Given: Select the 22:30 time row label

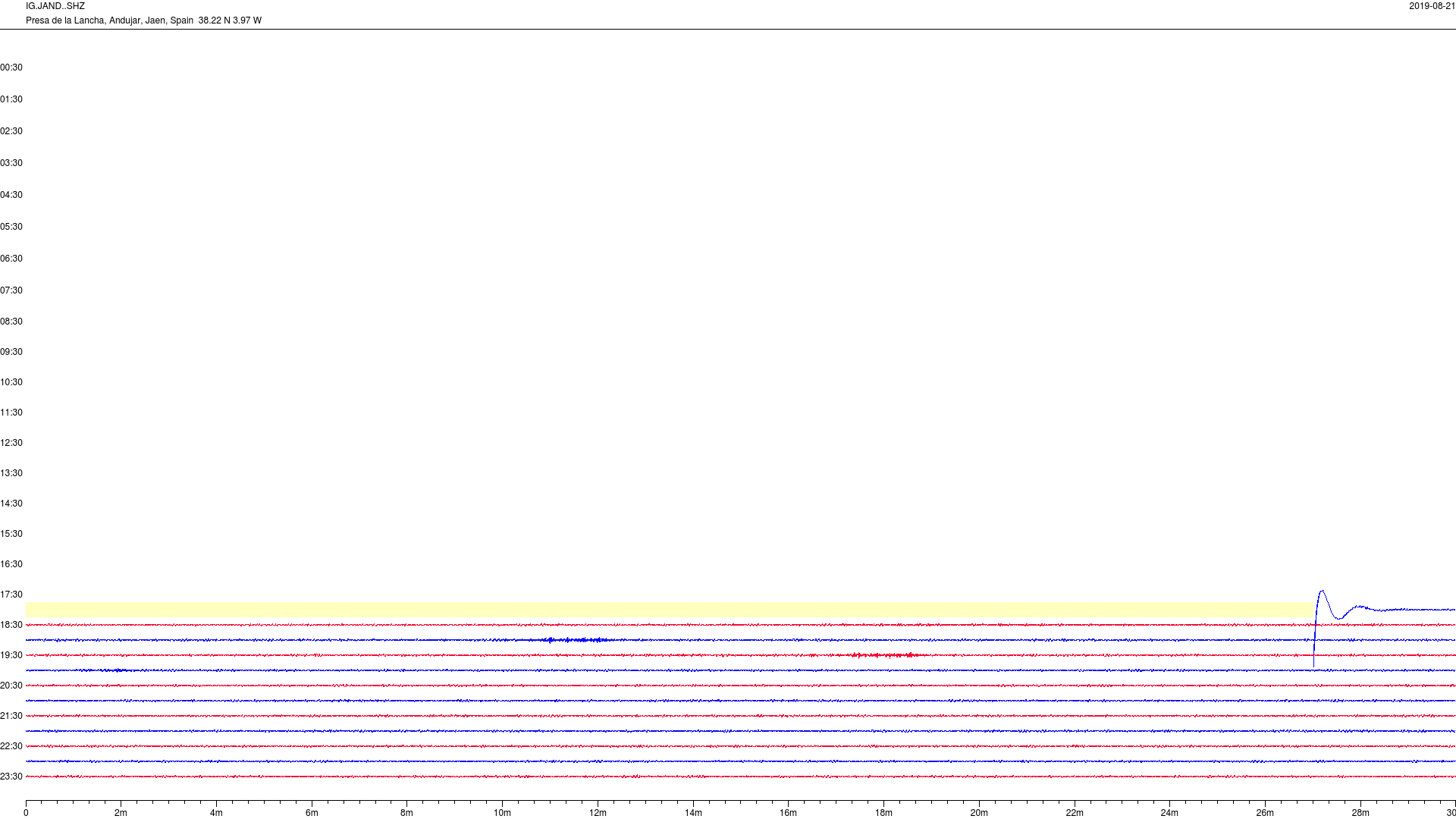Looking at the screenshot, I should (x=11, y=746).
